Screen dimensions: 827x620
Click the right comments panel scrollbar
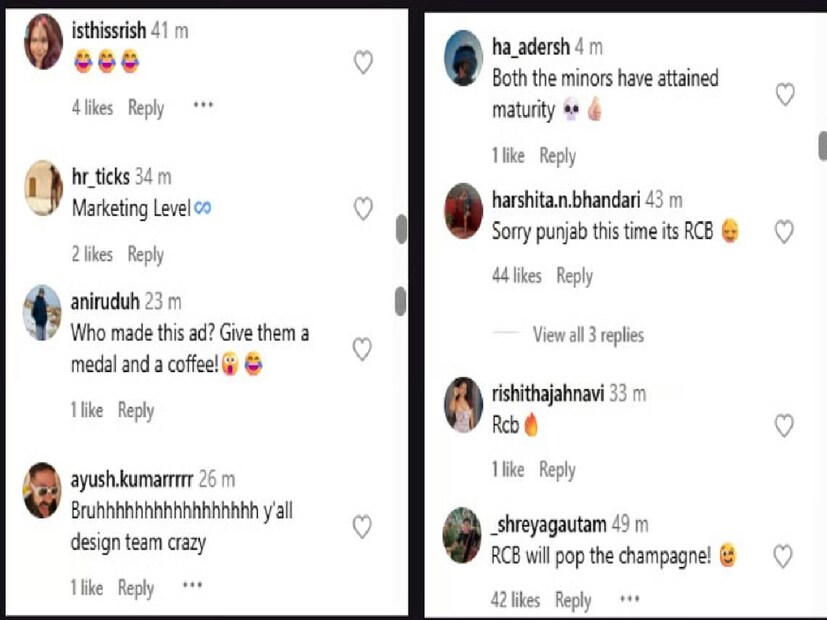pos(822,147)
